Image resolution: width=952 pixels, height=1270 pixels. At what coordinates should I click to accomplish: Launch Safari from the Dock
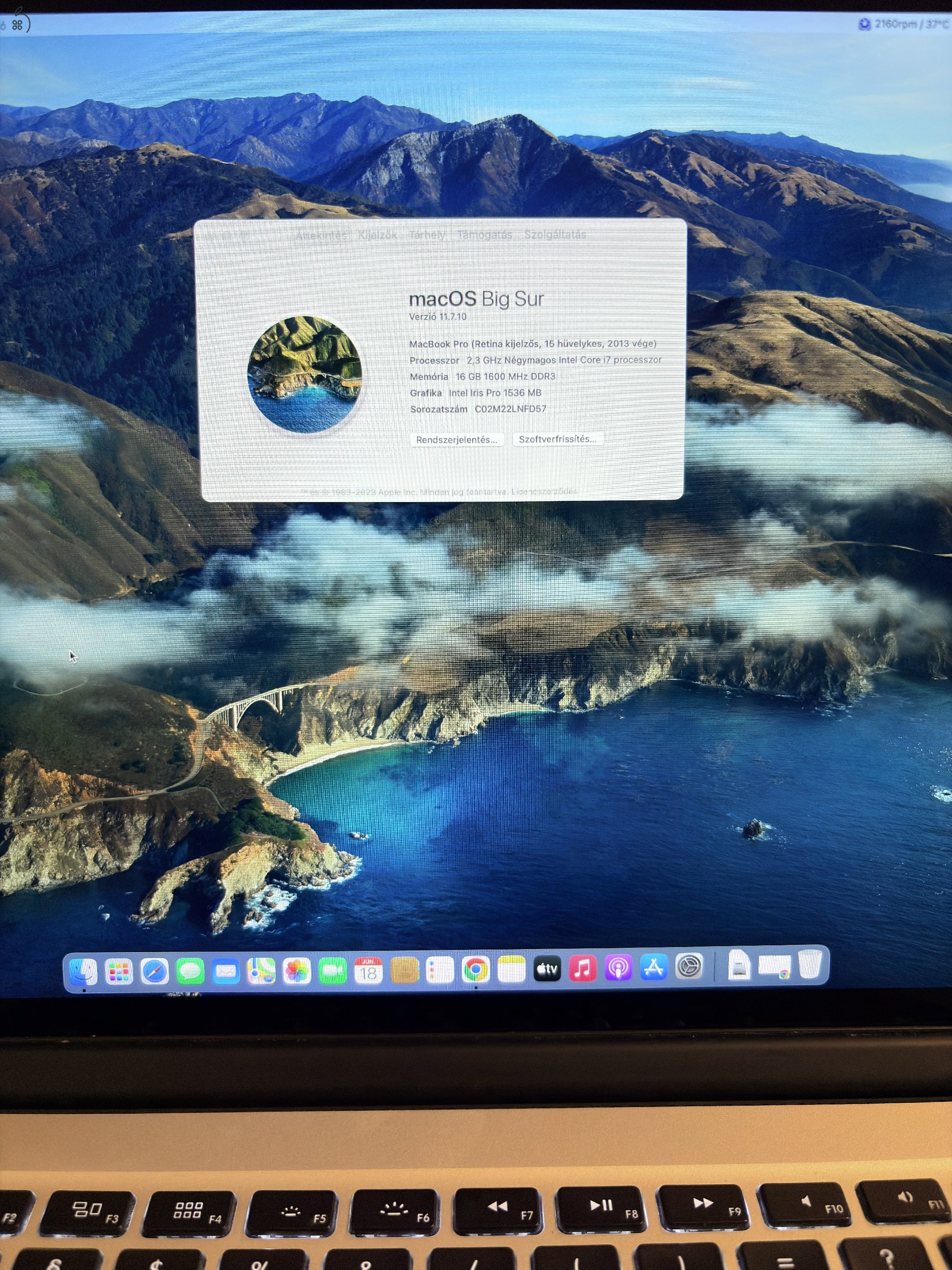(154, 972)
